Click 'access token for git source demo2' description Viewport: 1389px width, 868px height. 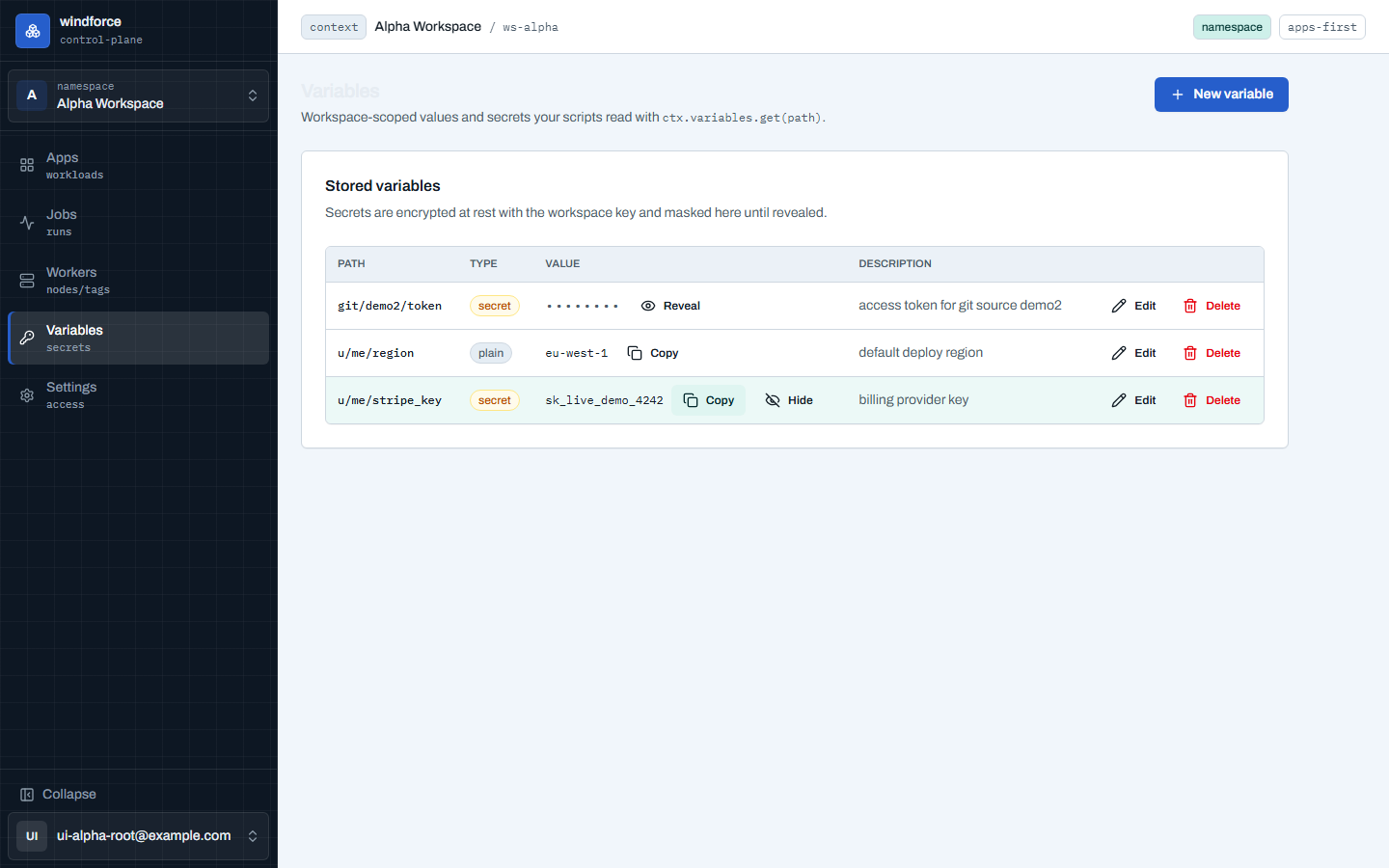point(960,306)
